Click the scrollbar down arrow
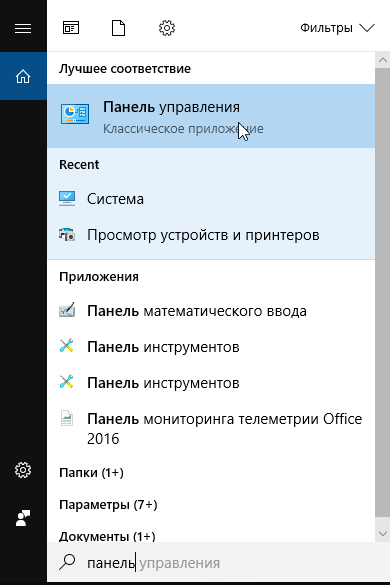Screen dimensions: 390x585 click(383, 534)
